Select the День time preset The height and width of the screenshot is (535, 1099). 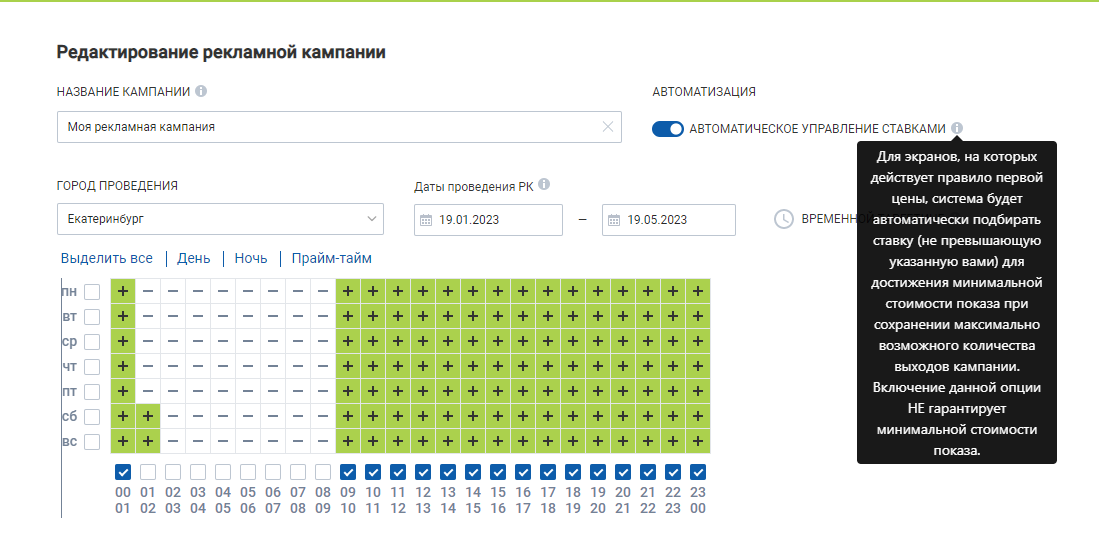(x=193, y=259)
